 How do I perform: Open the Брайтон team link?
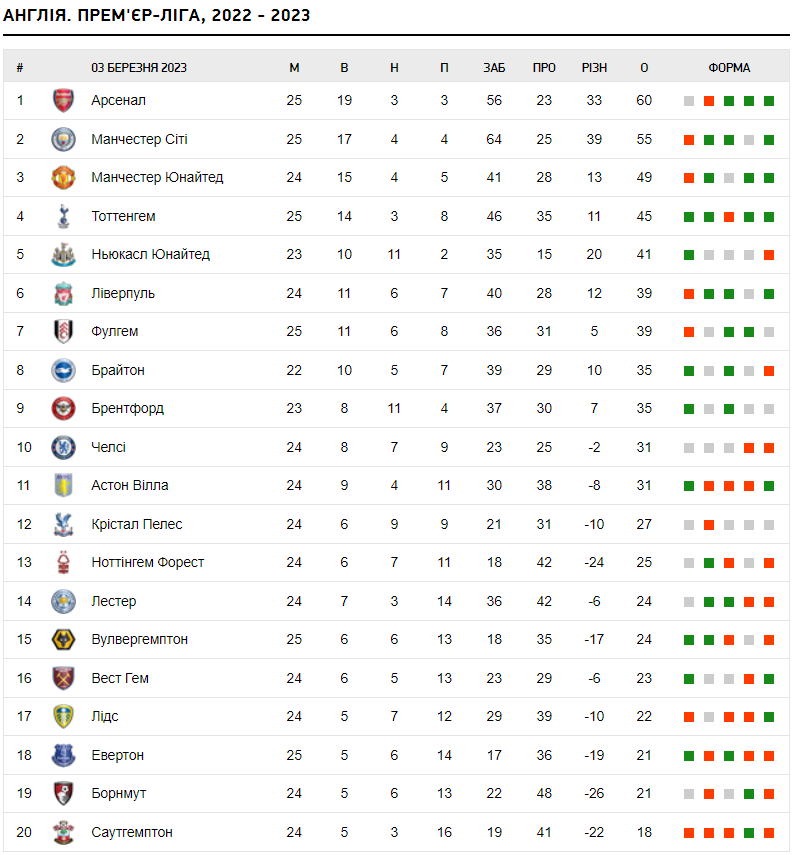click(118, 371)
